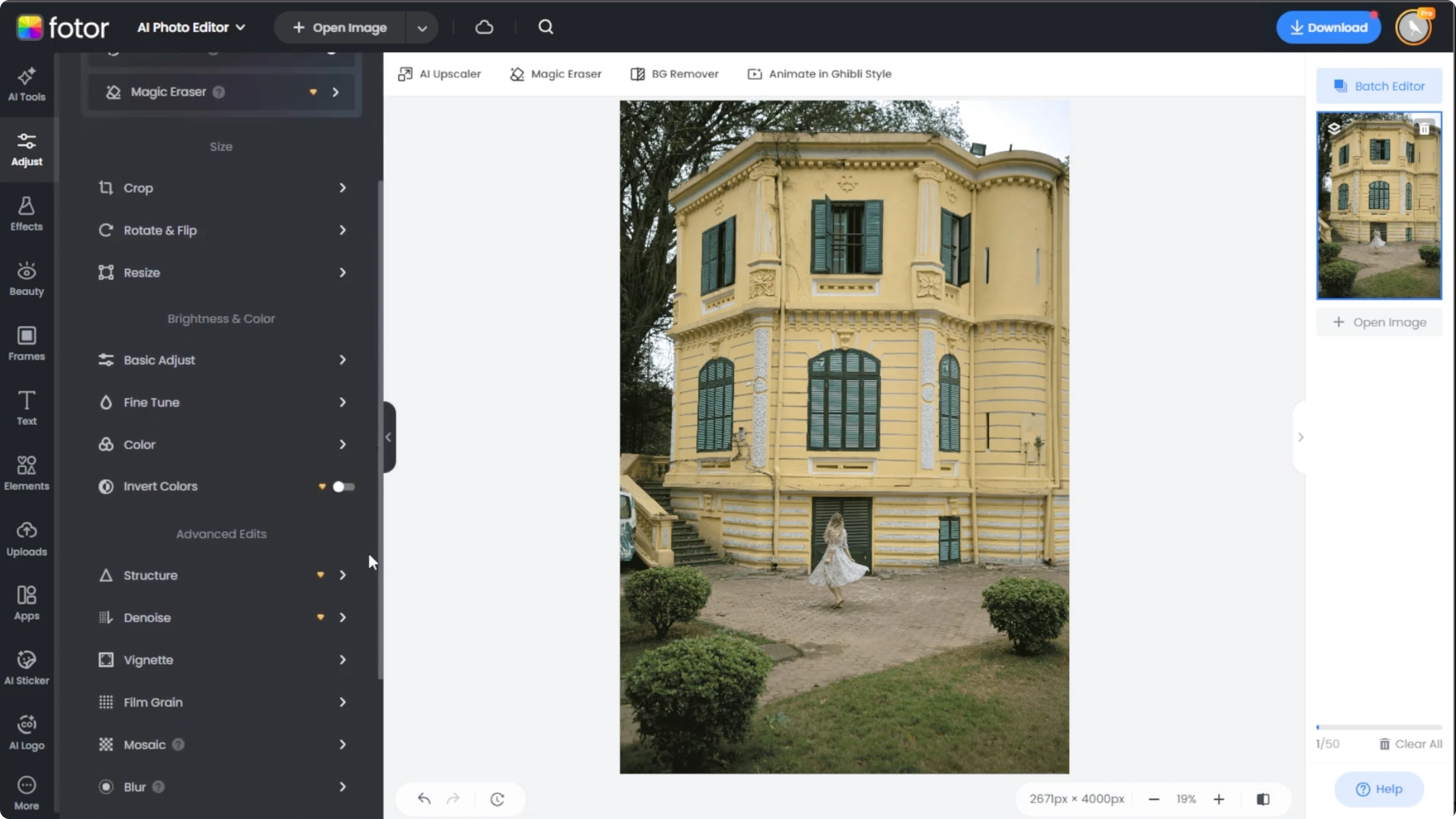This screenshot has height=819, width=1456.
Task: Expand the Mosaic option
Action: (222, 744)
